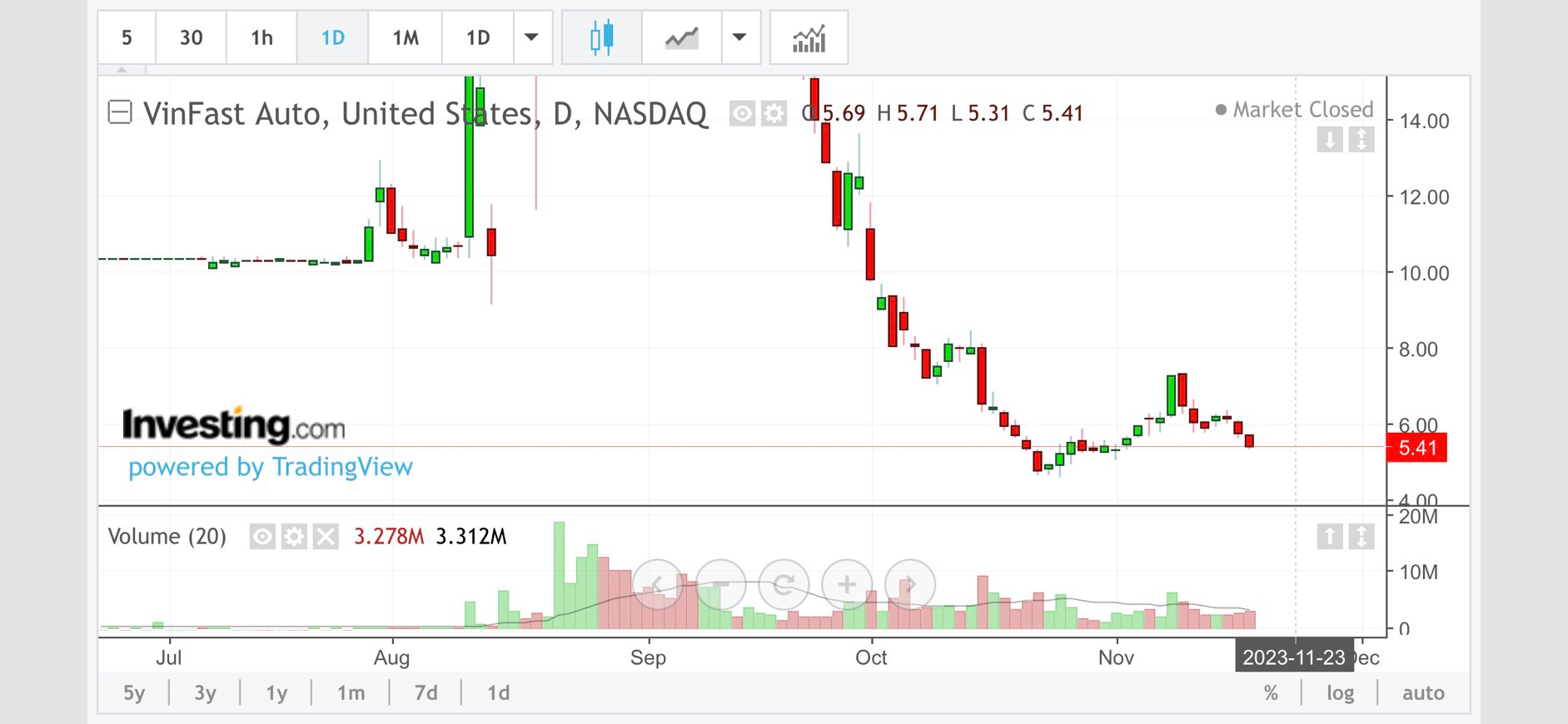Open the chart style dropdown arrow
1568x724 pixels.
739,37
